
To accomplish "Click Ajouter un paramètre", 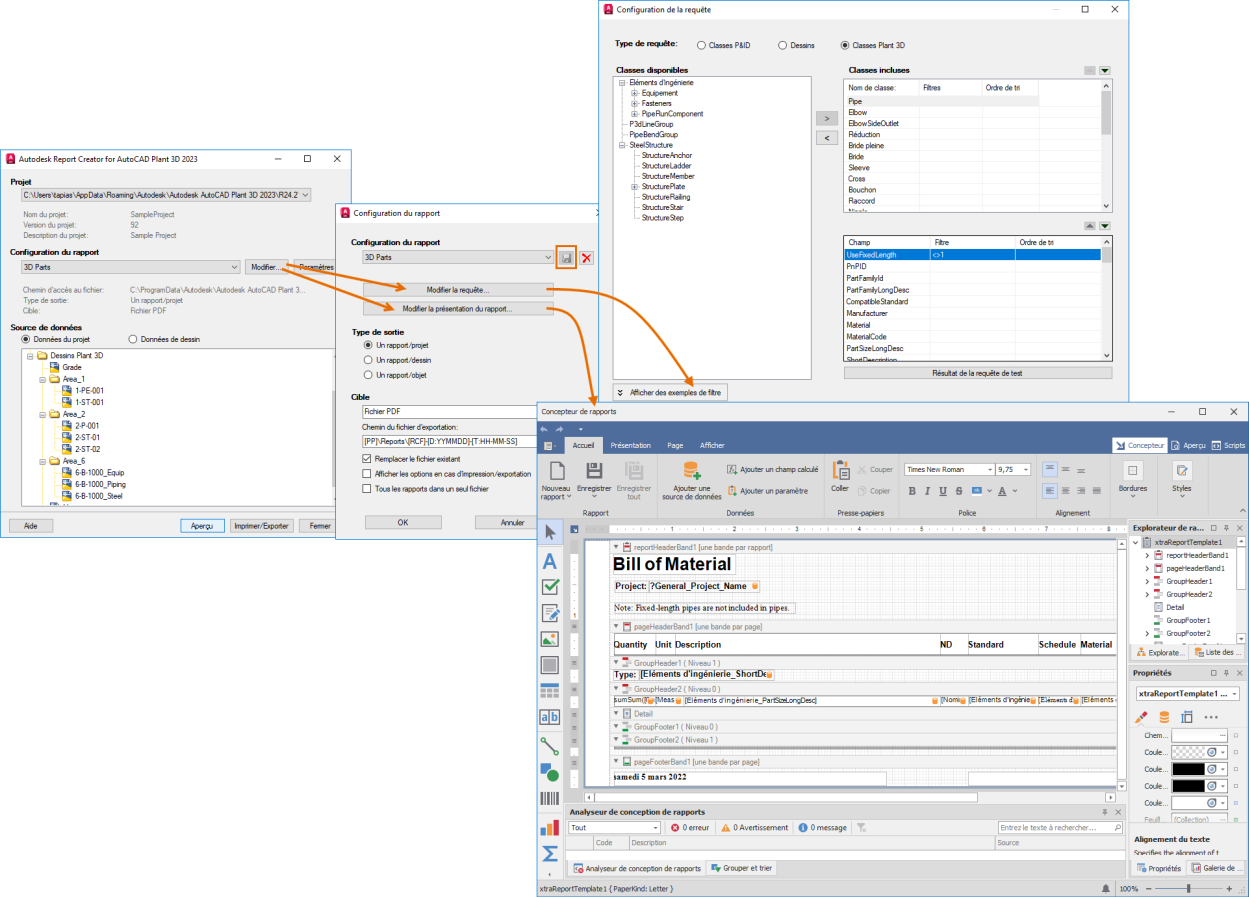I will 767,491.
